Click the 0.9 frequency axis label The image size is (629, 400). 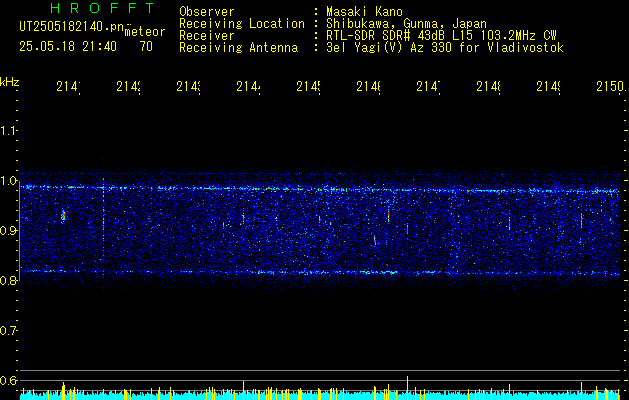(x=9, y=230)
